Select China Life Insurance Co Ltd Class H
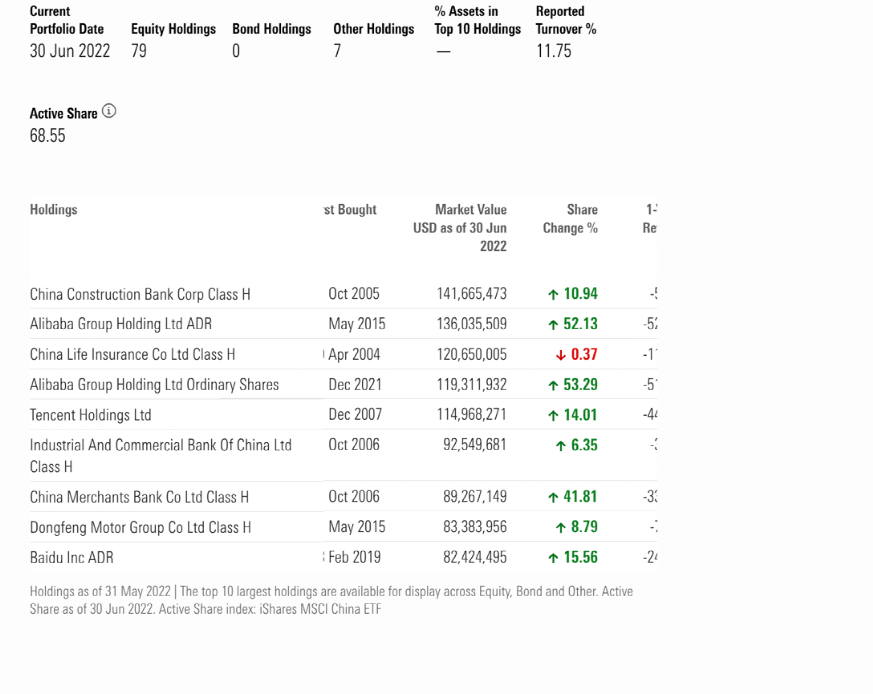This screenshot has width=873, height=694. tap(132, 354)
